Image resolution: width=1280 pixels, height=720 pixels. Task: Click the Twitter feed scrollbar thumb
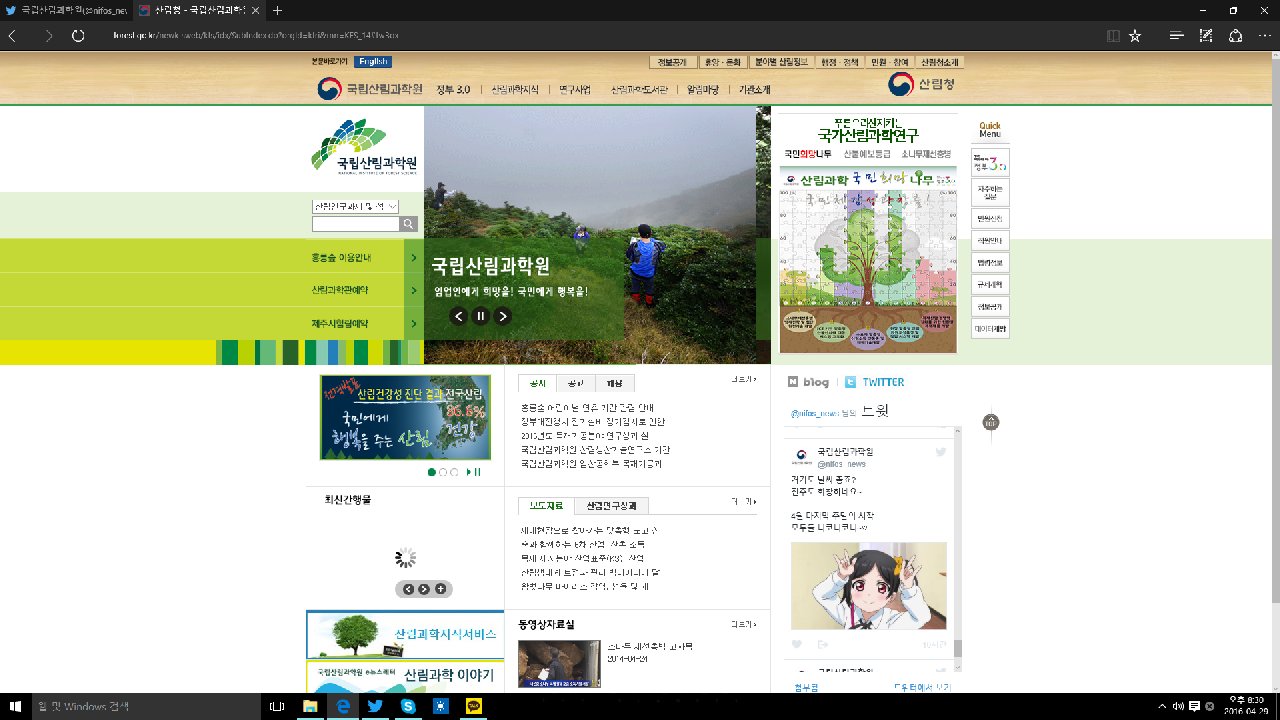pyautogui.click(x=958, y=648)
